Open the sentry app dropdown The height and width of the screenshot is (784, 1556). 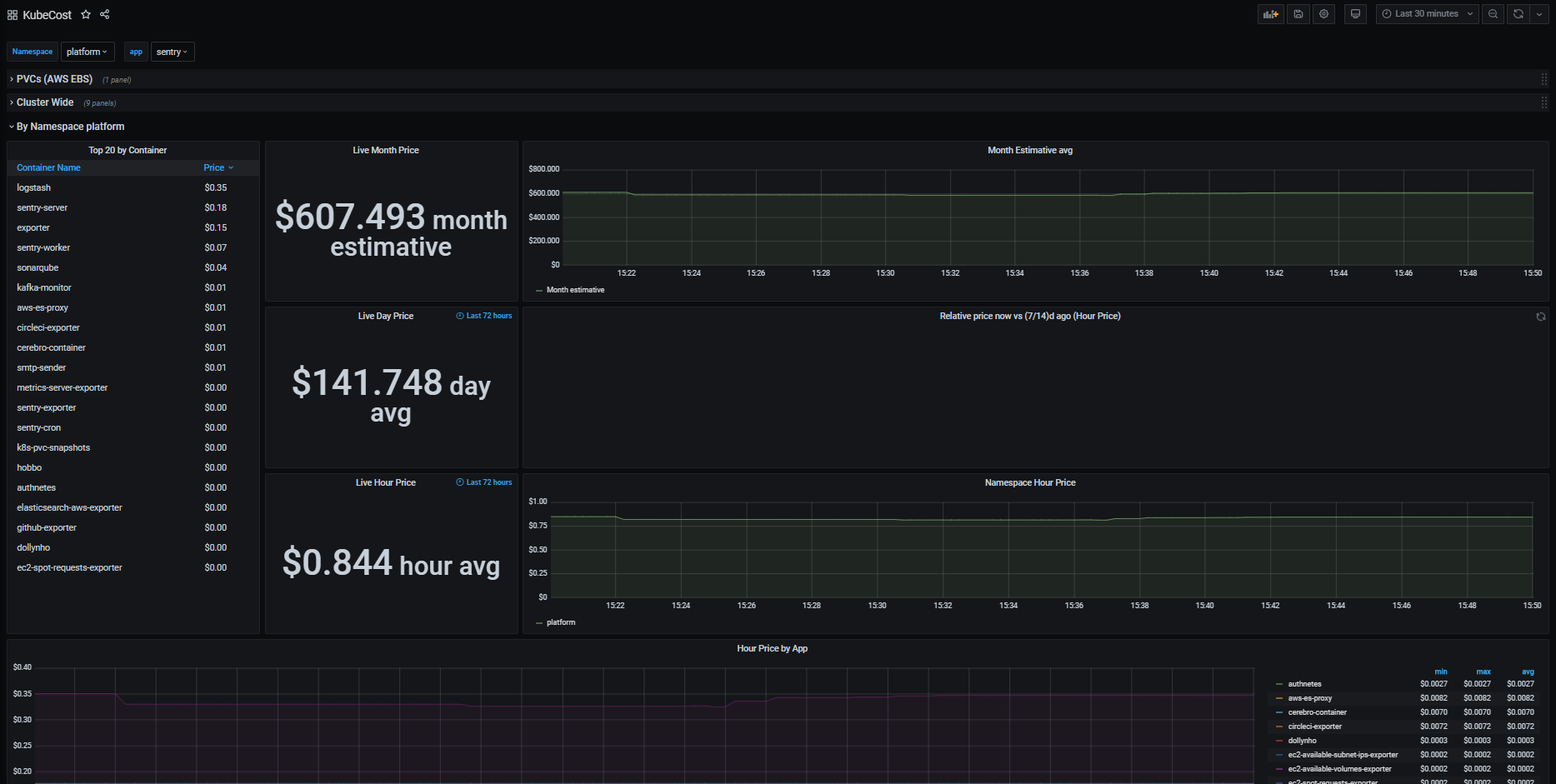pos(173,52)
